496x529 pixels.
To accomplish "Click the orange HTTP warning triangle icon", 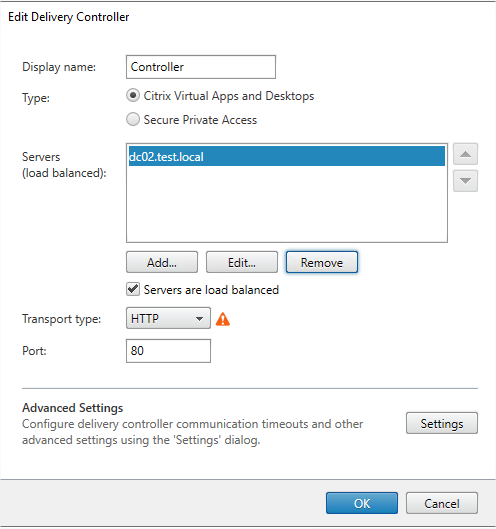I will (x=223, y=319).
